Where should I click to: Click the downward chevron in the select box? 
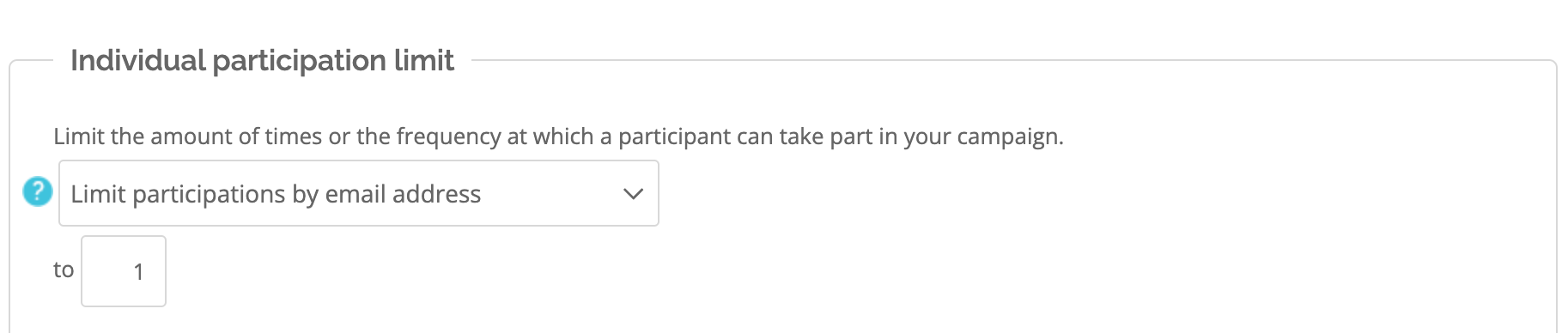coord(633,194)
